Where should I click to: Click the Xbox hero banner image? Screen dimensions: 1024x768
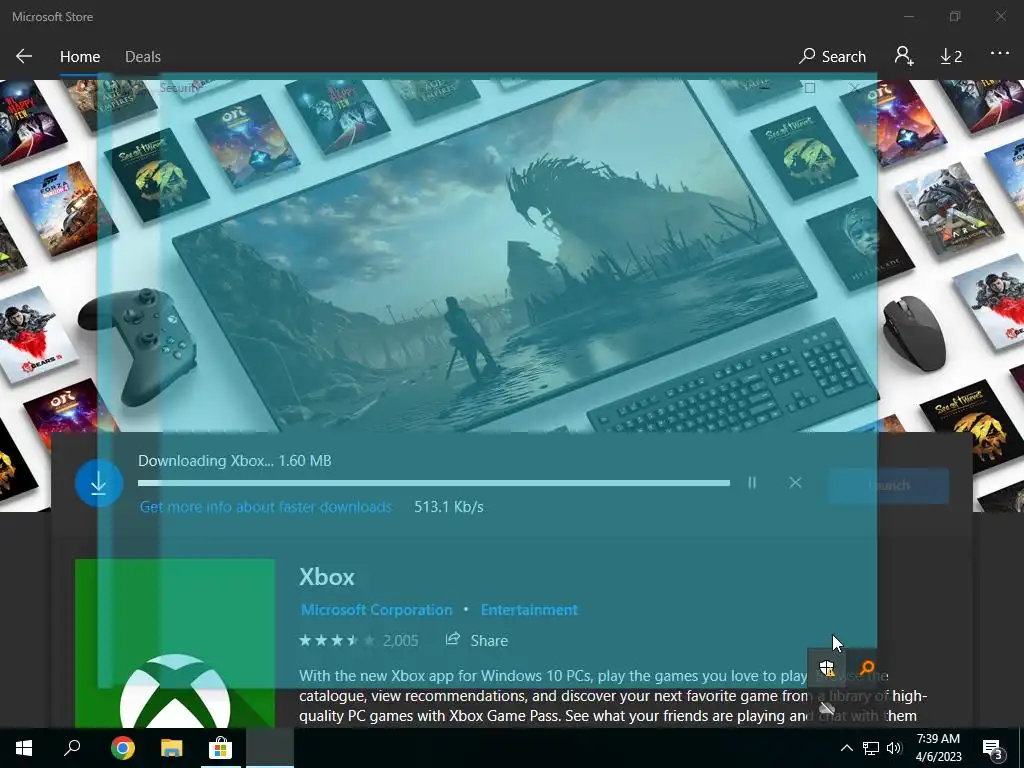[x=512, y=255]
